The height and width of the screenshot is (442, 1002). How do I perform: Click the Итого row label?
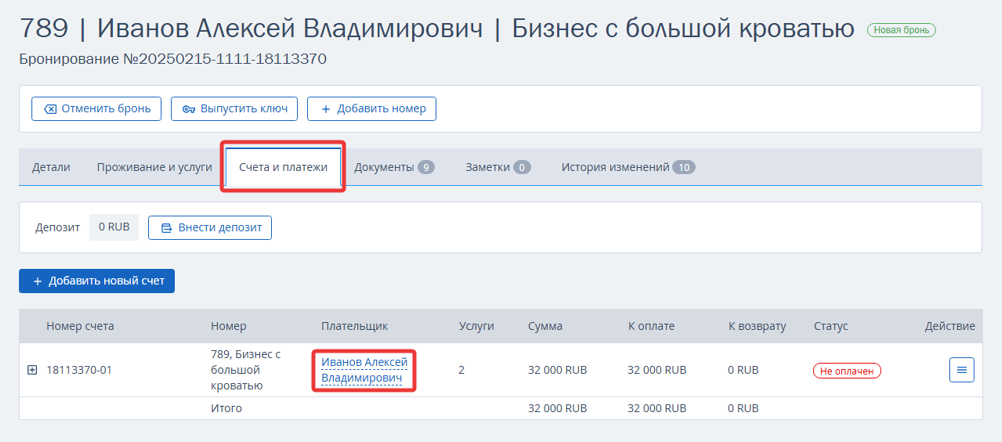(x=226, y=408)
